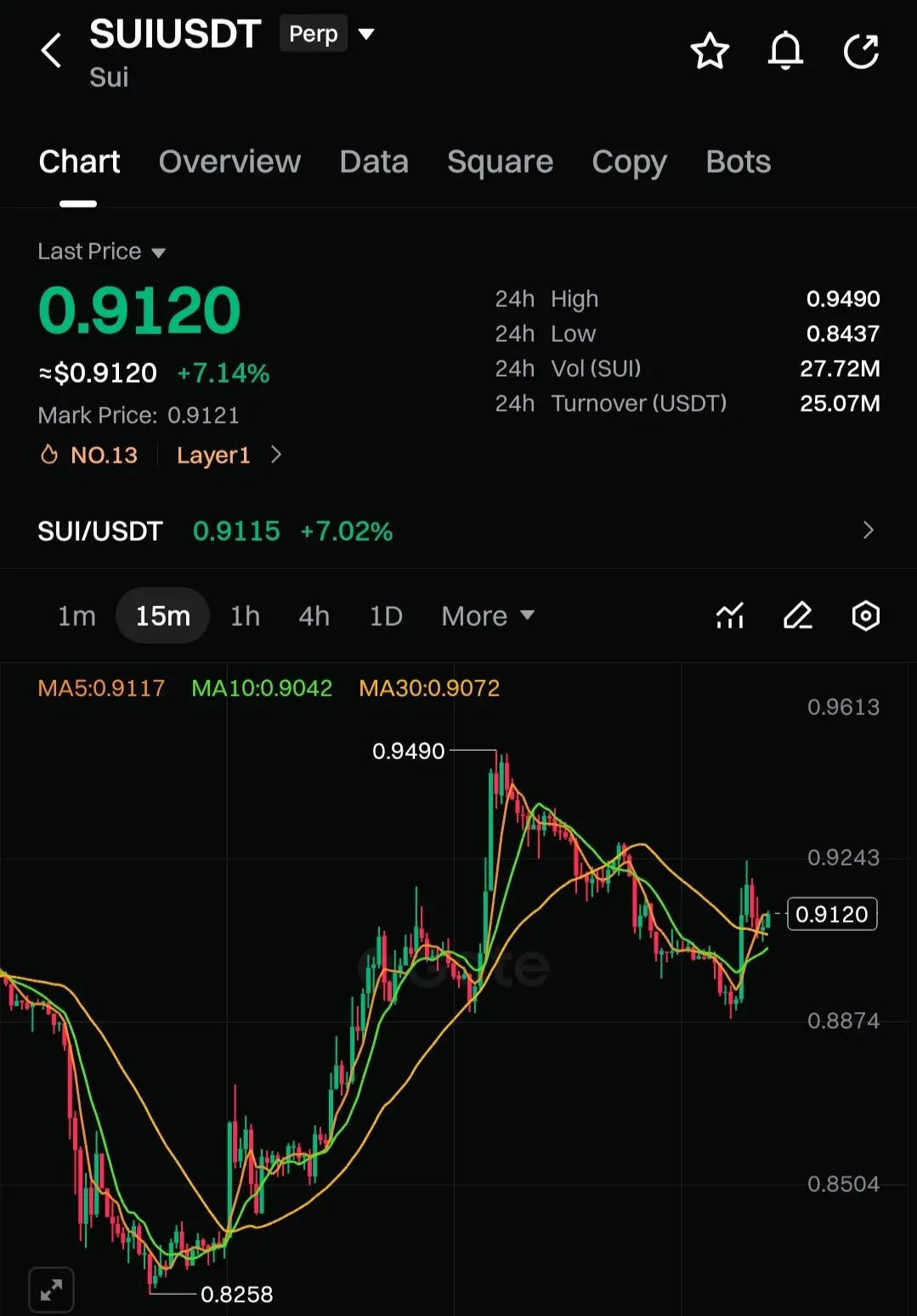The height and width of the screenshot is (1316, 917).
Task: Switch to the Chart tab
Action: click(79, 162)
